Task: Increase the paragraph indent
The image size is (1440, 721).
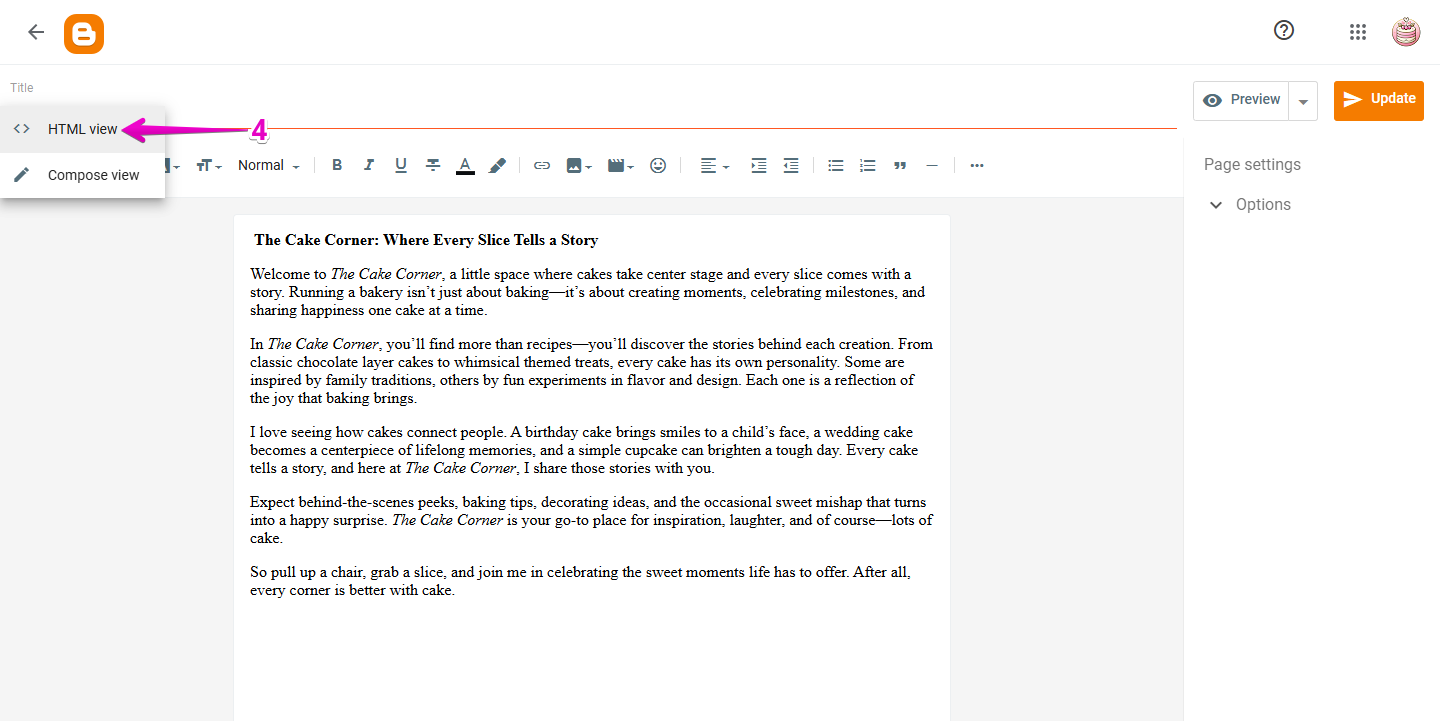Action: coord(758,165)
